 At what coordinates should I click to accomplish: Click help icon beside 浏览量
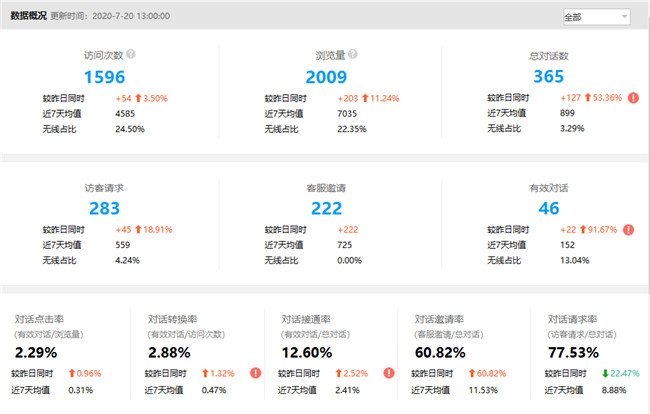(353, 56)
